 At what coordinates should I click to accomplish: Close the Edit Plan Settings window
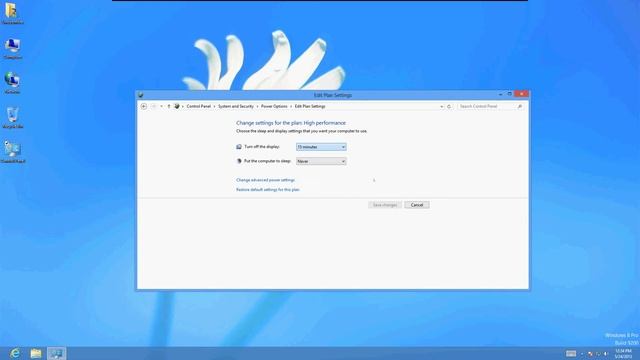click(x=521, y=94)
